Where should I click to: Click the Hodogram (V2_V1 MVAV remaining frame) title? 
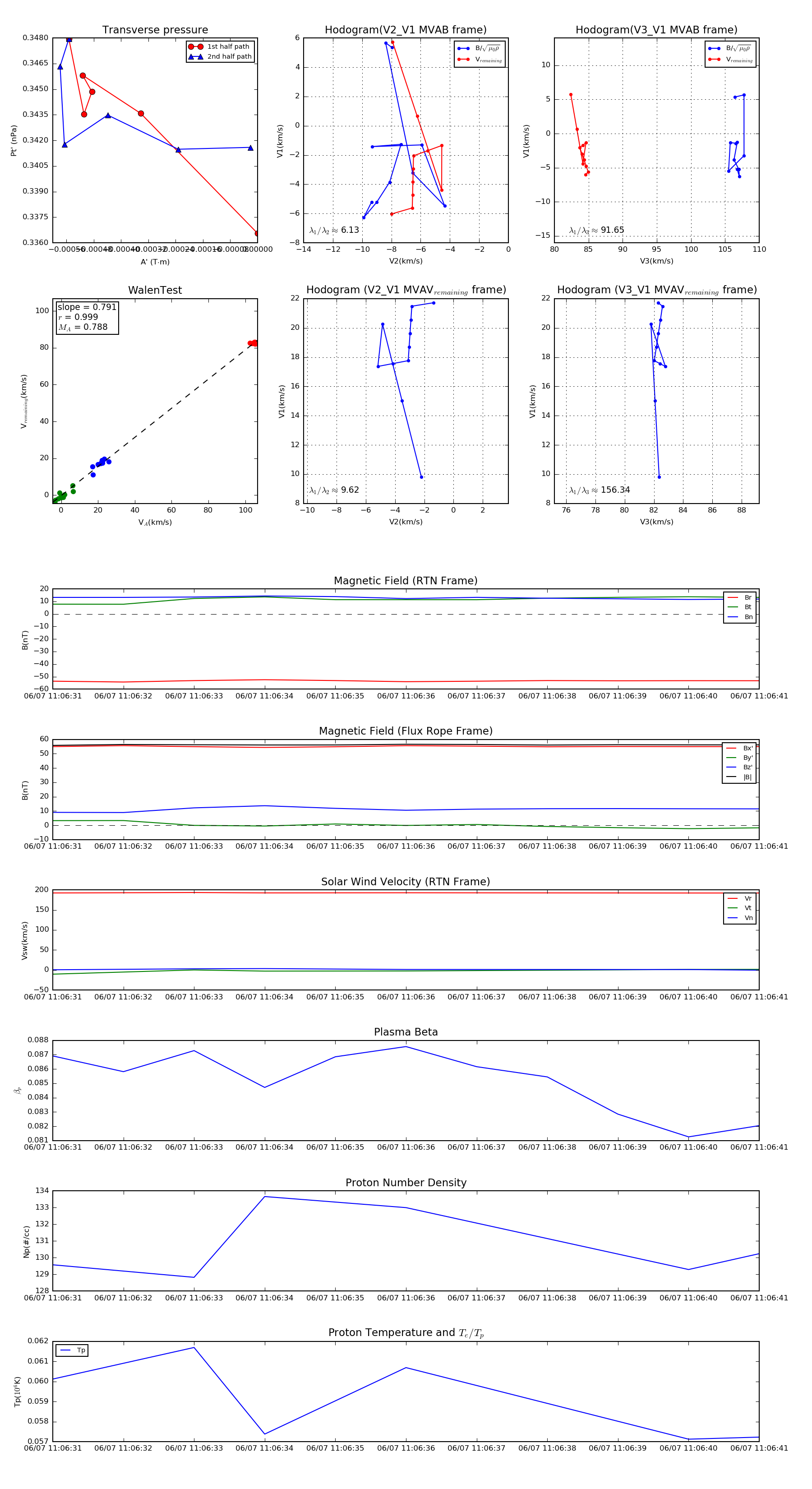tap(406, 290)
